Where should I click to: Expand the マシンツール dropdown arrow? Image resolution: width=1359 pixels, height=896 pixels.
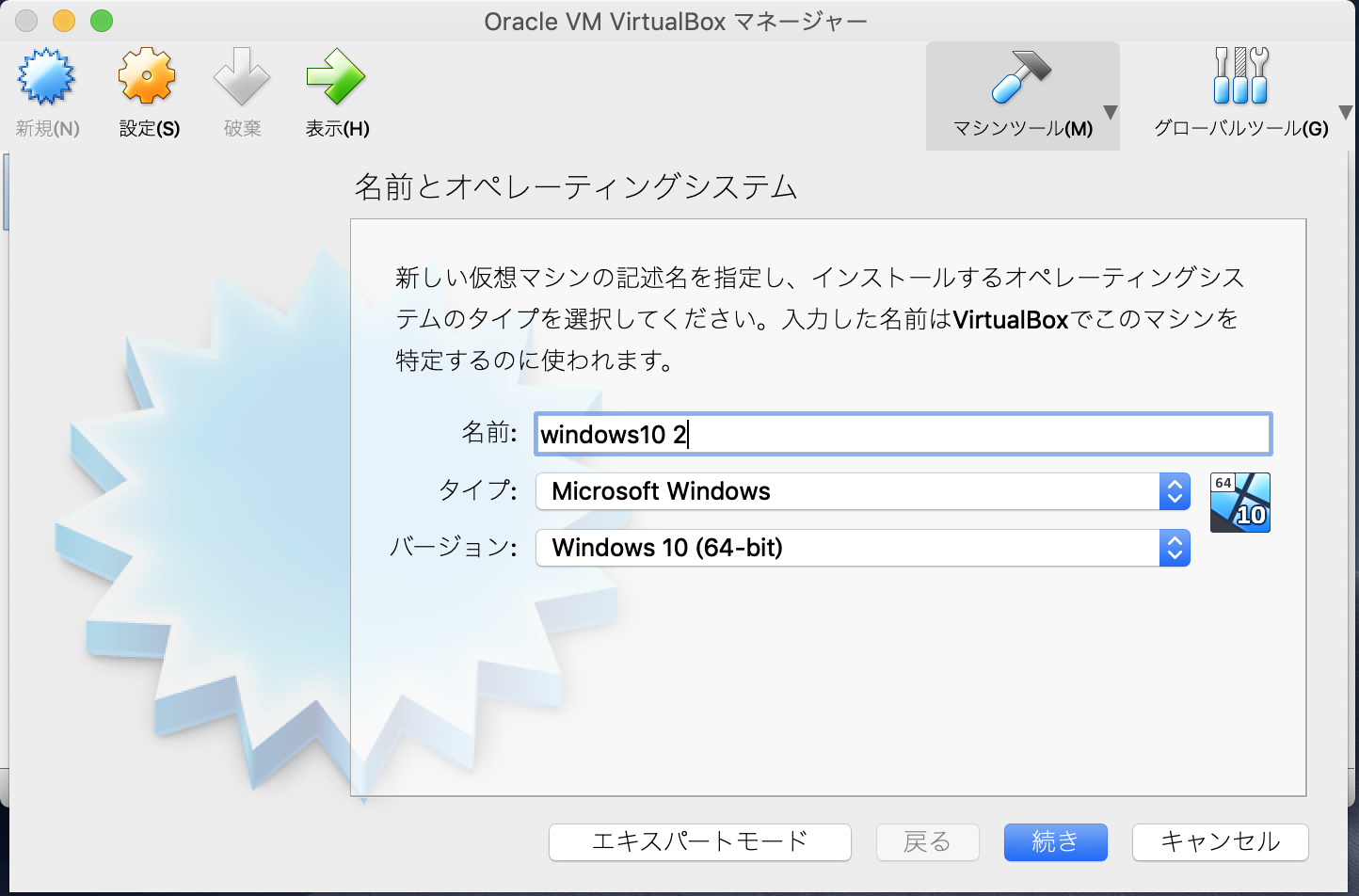[x=1110, y=113]
